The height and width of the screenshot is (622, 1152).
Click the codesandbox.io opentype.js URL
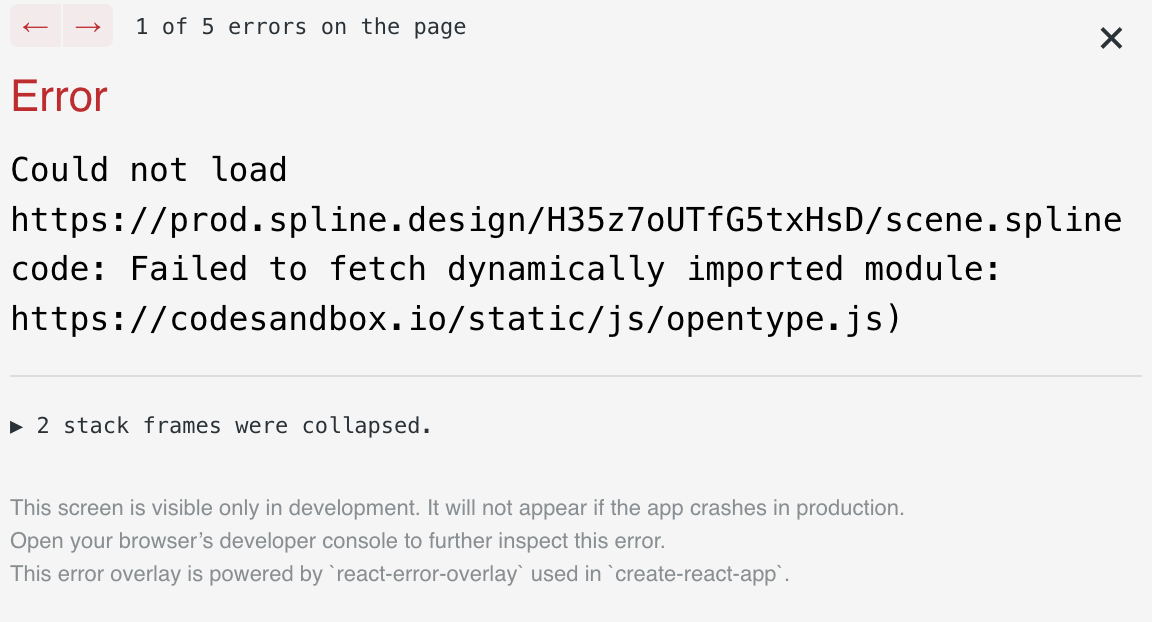[456, 318]
